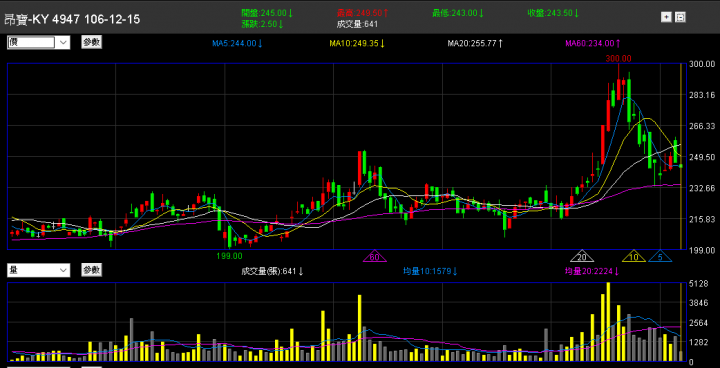Click the 均量10:1579 volume average legend
Image resolution: width=720 pixels, height=368 pixels.
tap(431, 271)
